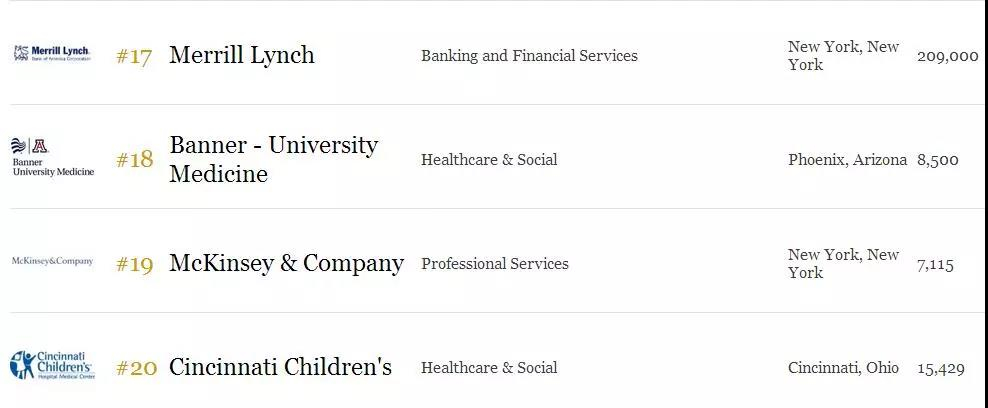
Task: Open the Merrill Lynch company name link
Action: click(x=242, y=55)
